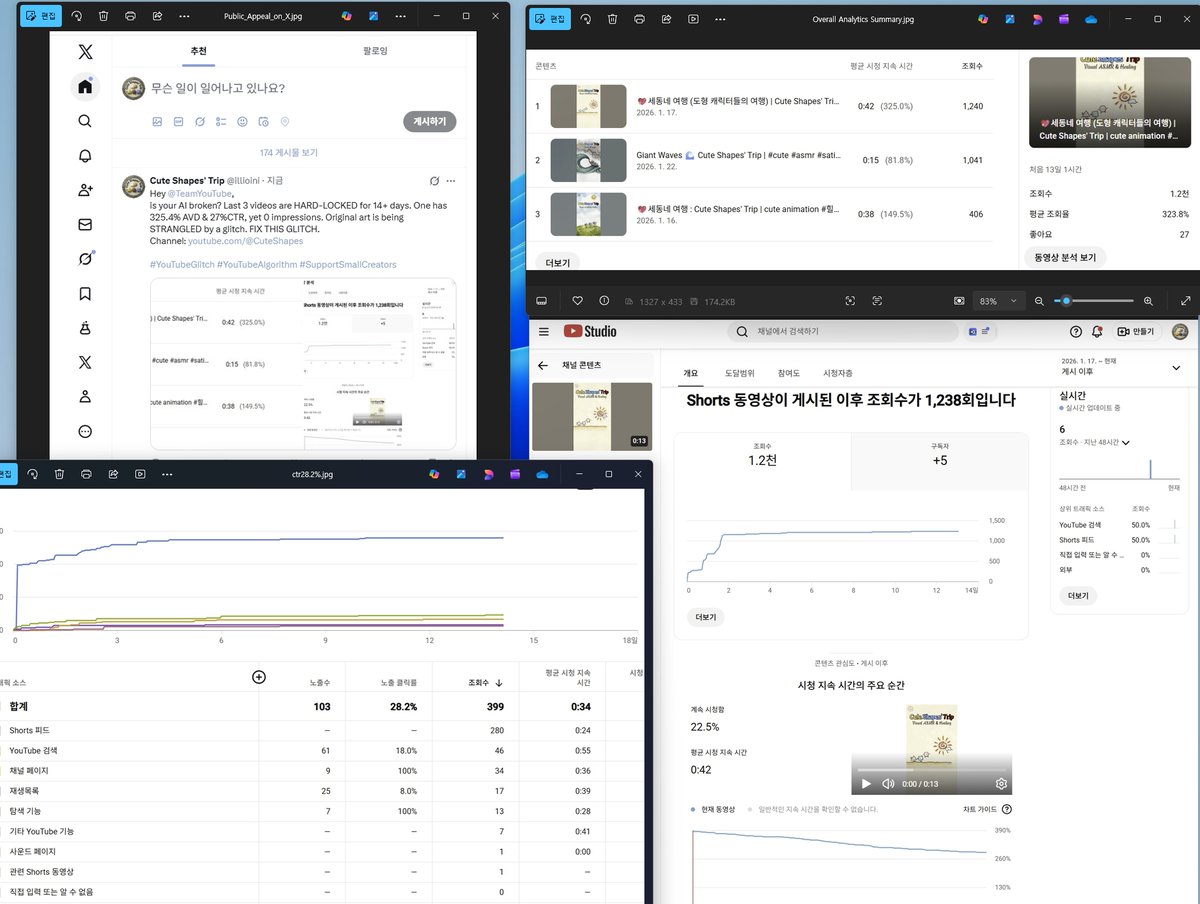
Task: Open YouTube Studio notifications bell
Action: coord(1097,331)
